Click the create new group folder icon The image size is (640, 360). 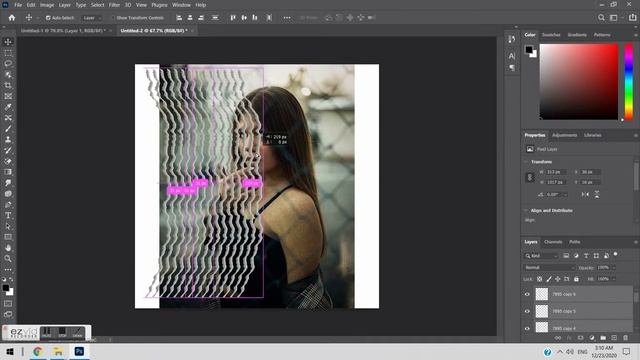603,338
